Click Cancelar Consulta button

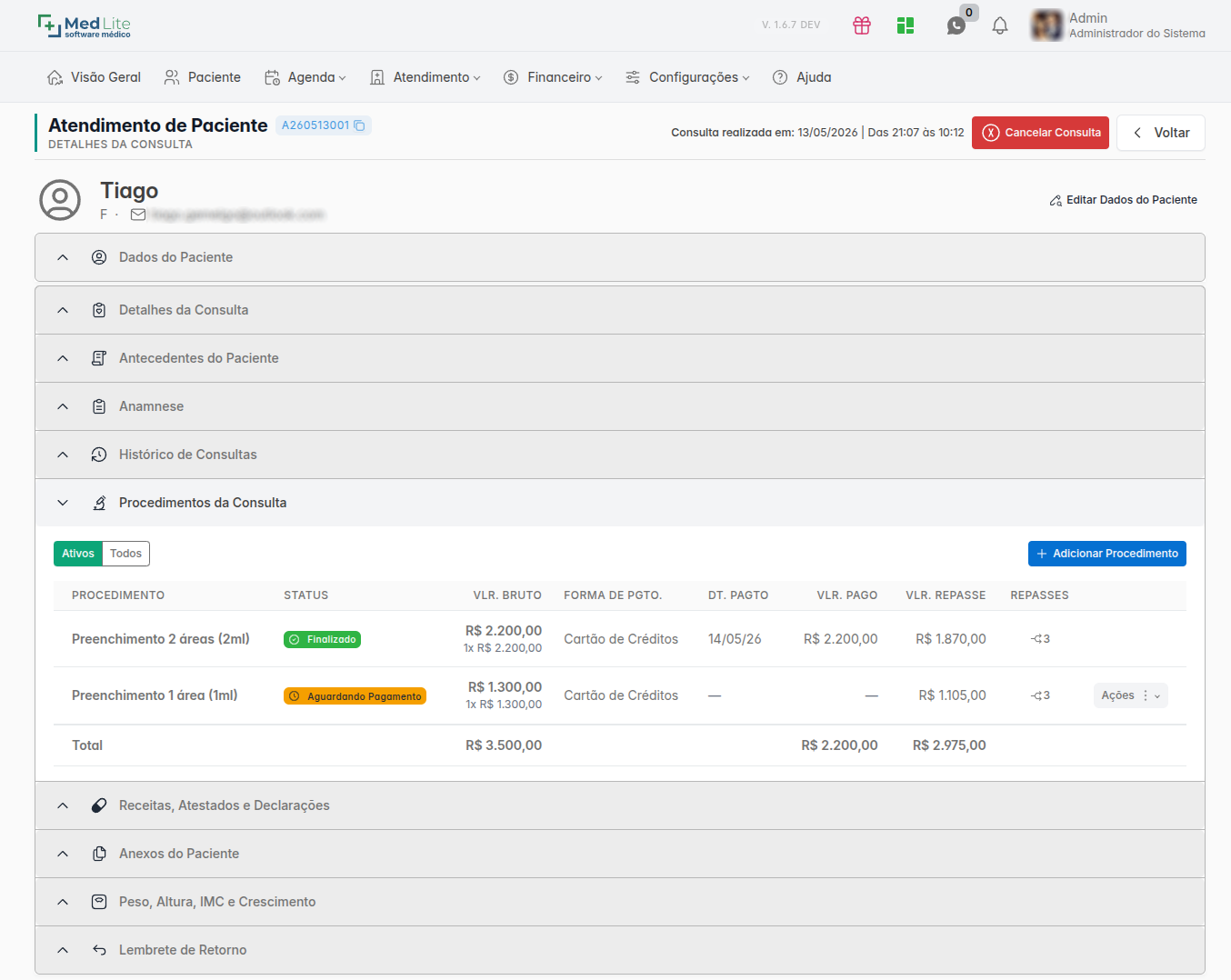click(x=1040, y=133)
